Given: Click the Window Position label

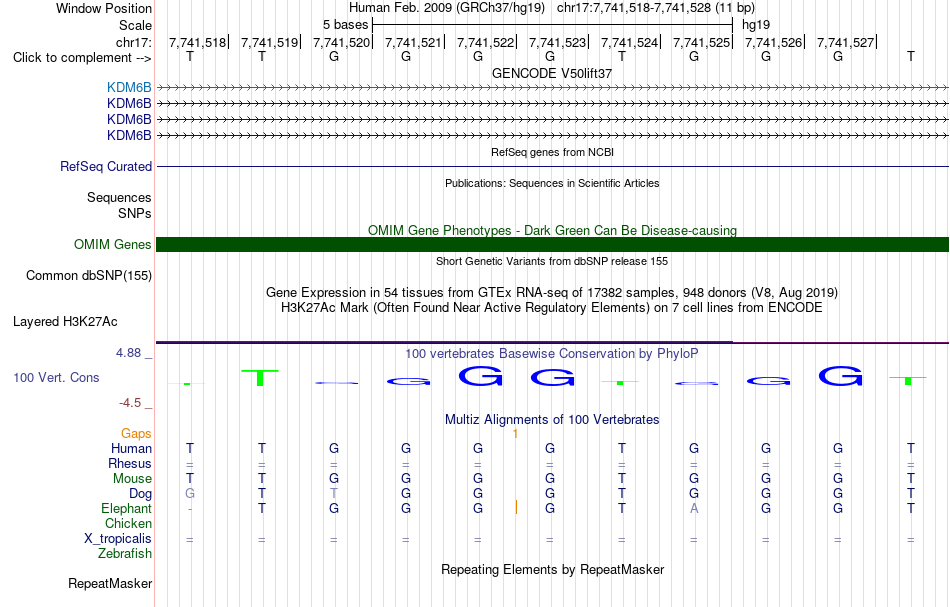Looking at the screenshot, I should [x=104, y=8].
